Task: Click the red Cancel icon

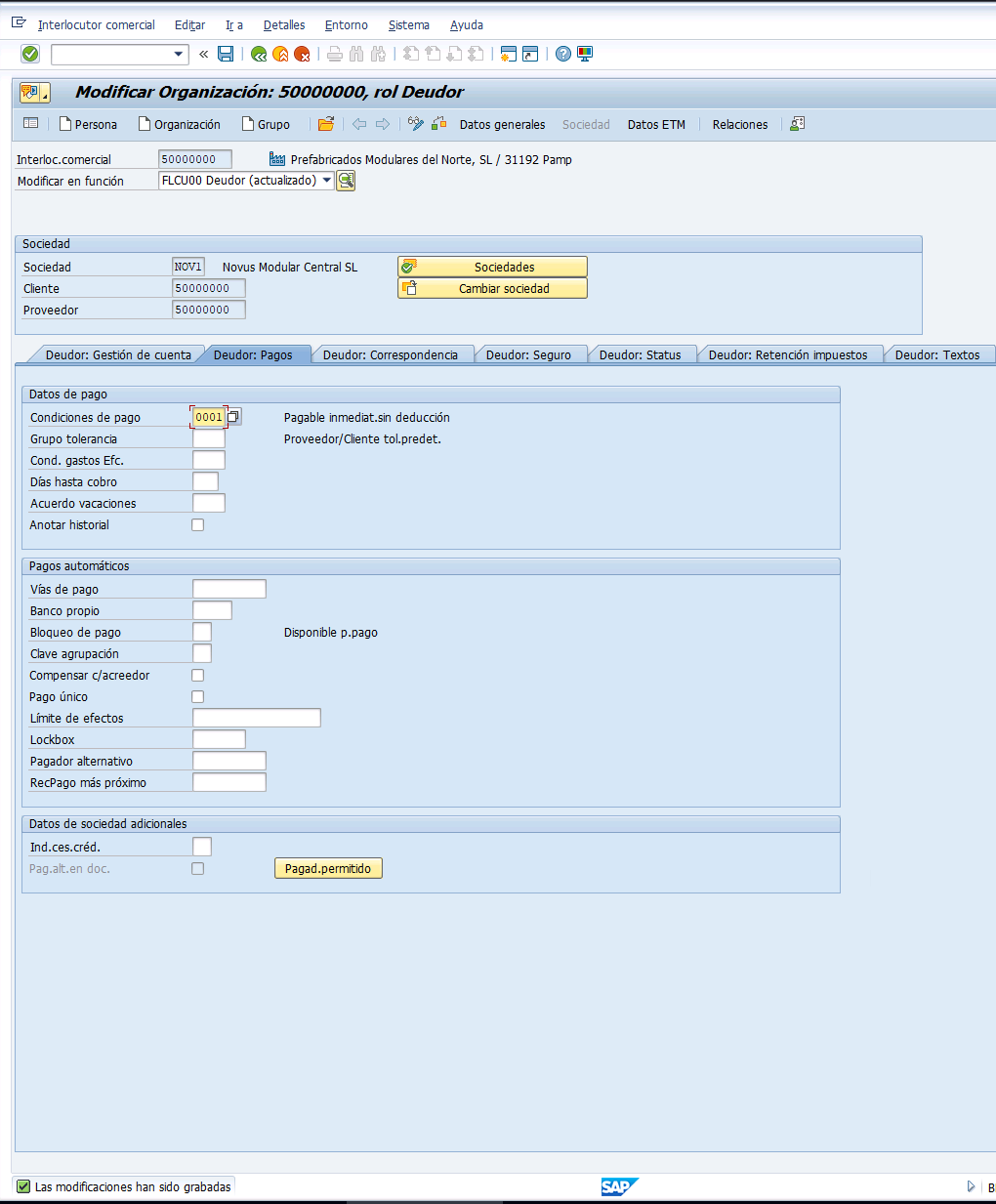Action: pos(302,54)
